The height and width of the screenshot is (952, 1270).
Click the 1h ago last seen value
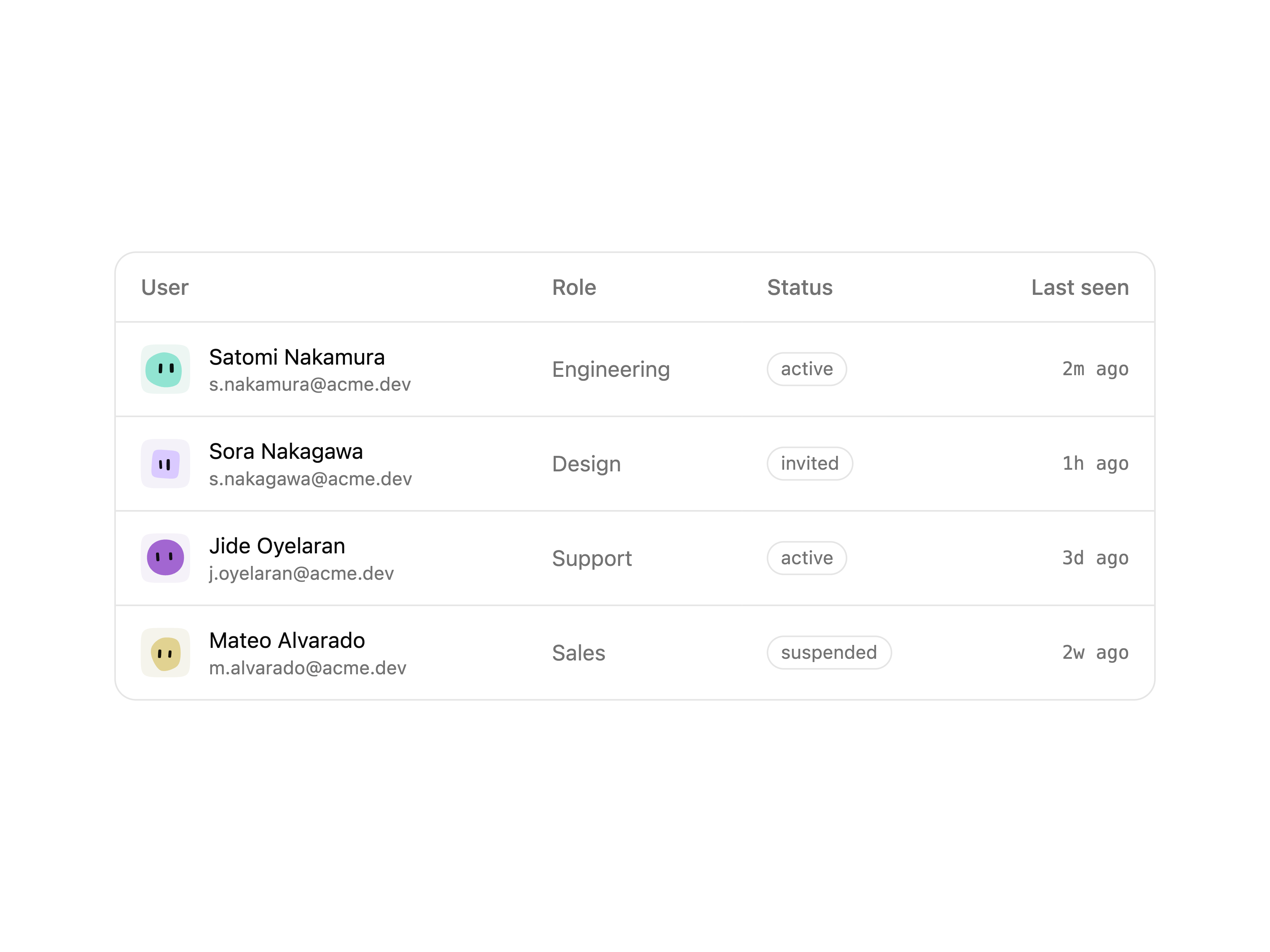pyautogui.click(x=1095, y=464)
